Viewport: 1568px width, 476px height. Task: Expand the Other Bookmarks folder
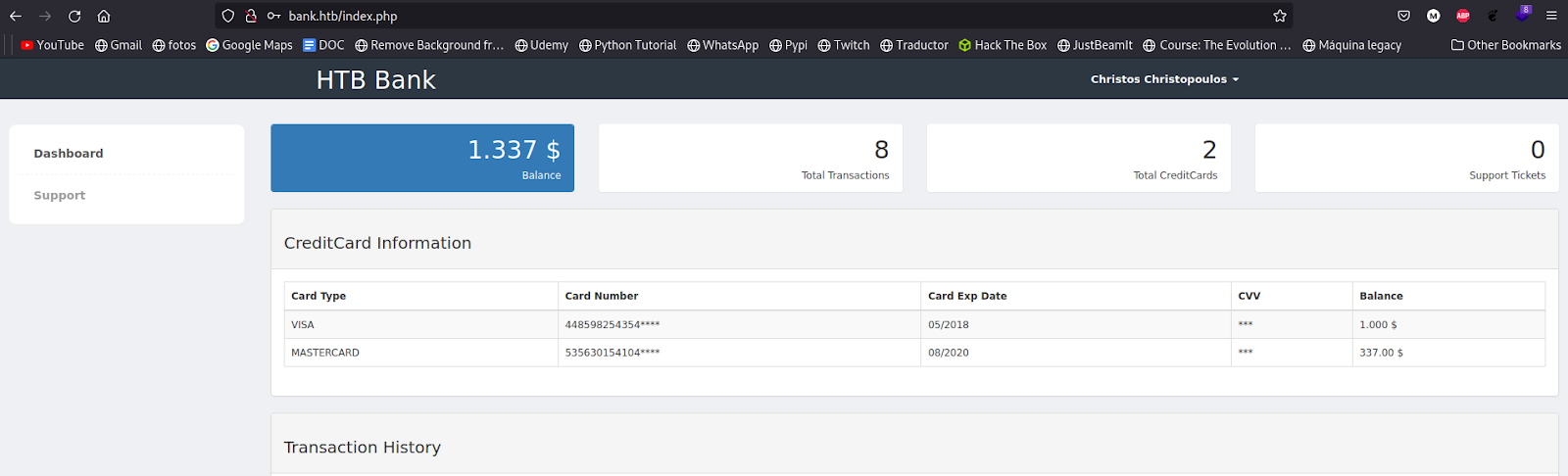tap(1506, 45)
